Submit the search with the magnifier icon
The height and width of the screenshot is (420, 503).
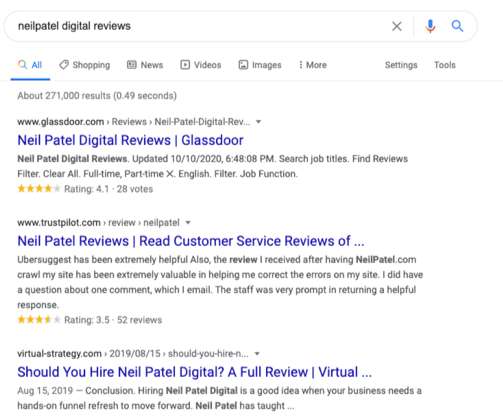pos(457,26)
